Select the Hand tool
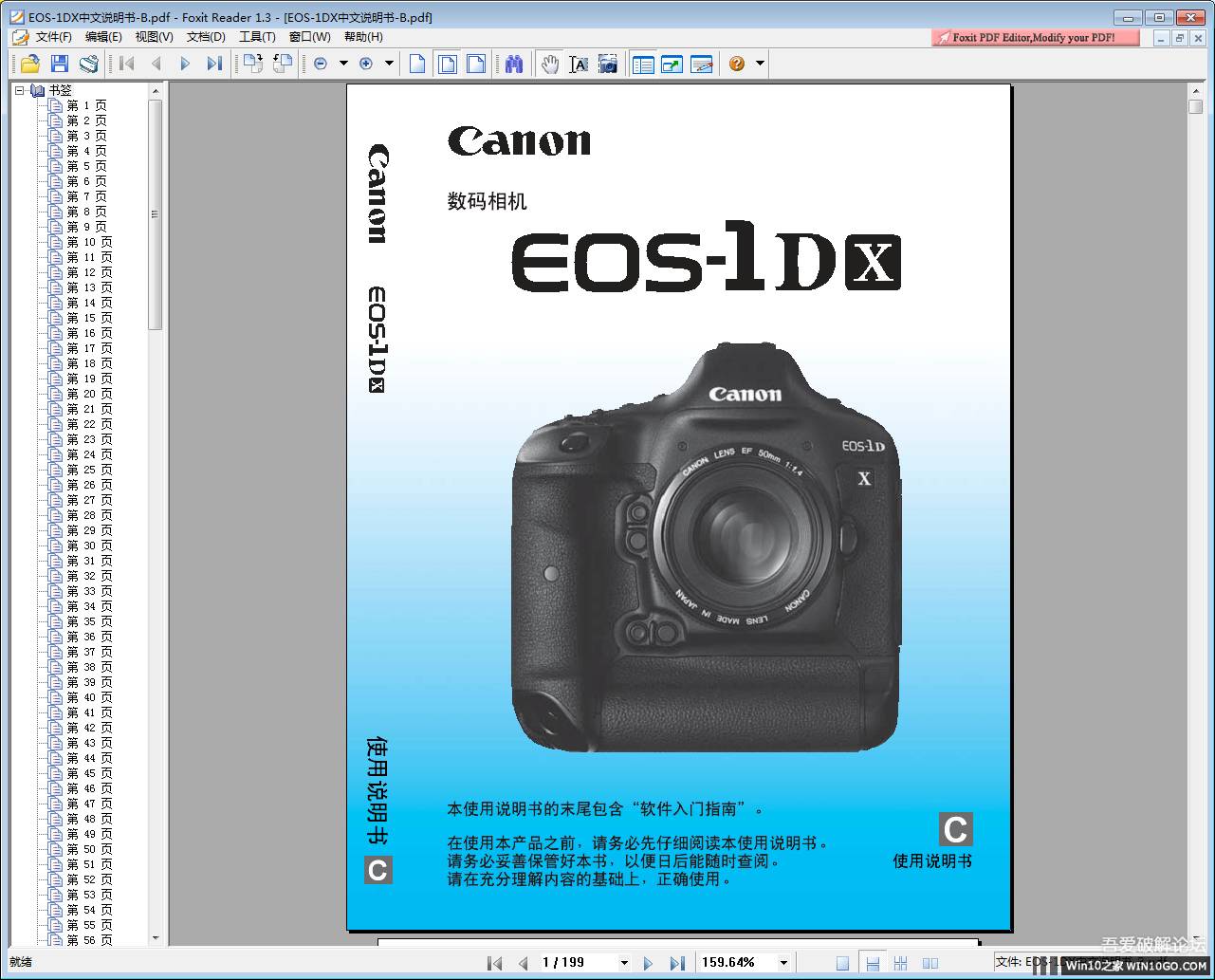Image resolution: width=1215 pixels, height=980 pixels. 550,64
